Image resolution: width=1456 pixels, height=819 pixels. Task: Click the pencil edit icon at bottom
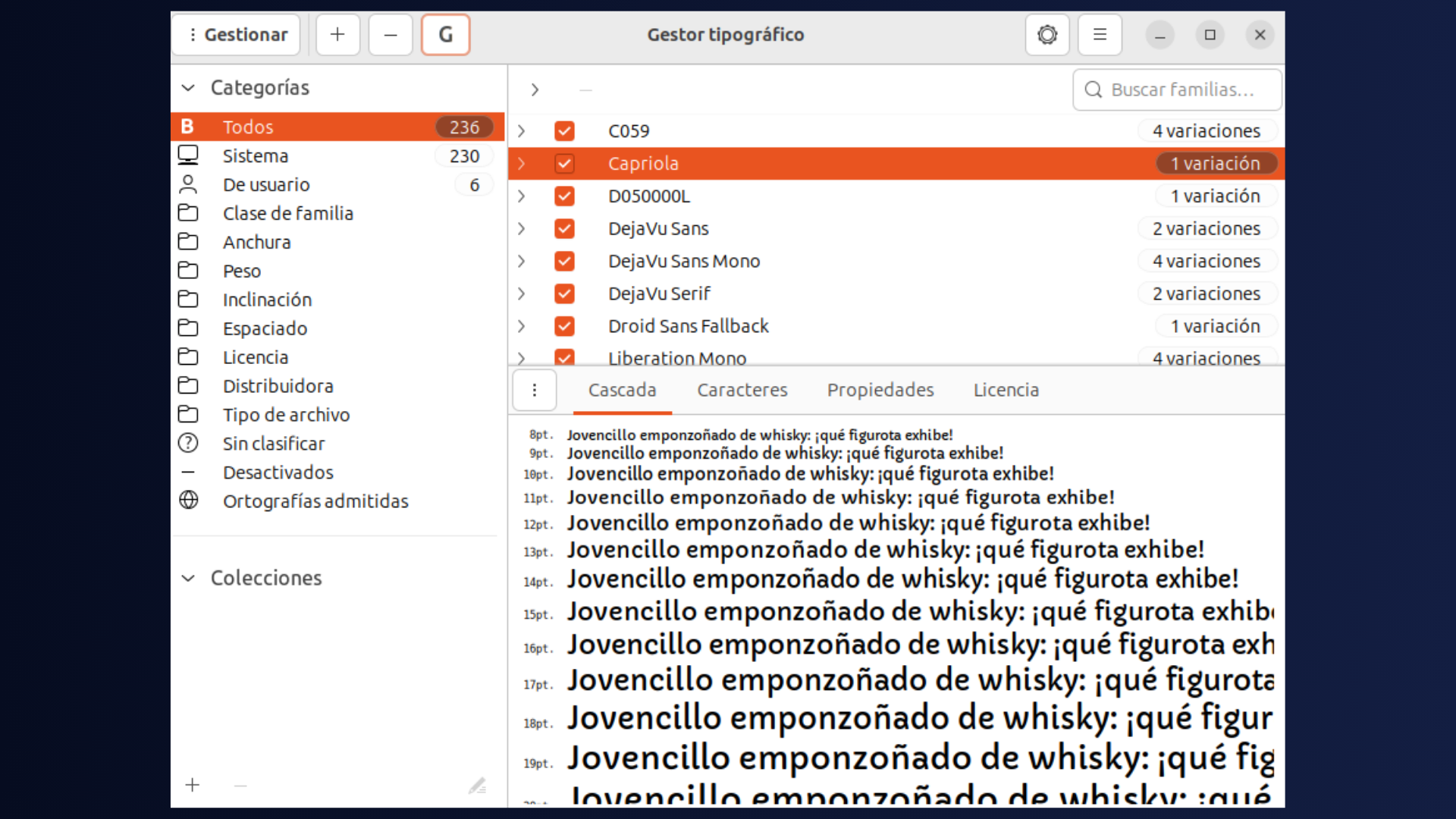[x=478, y=786]
